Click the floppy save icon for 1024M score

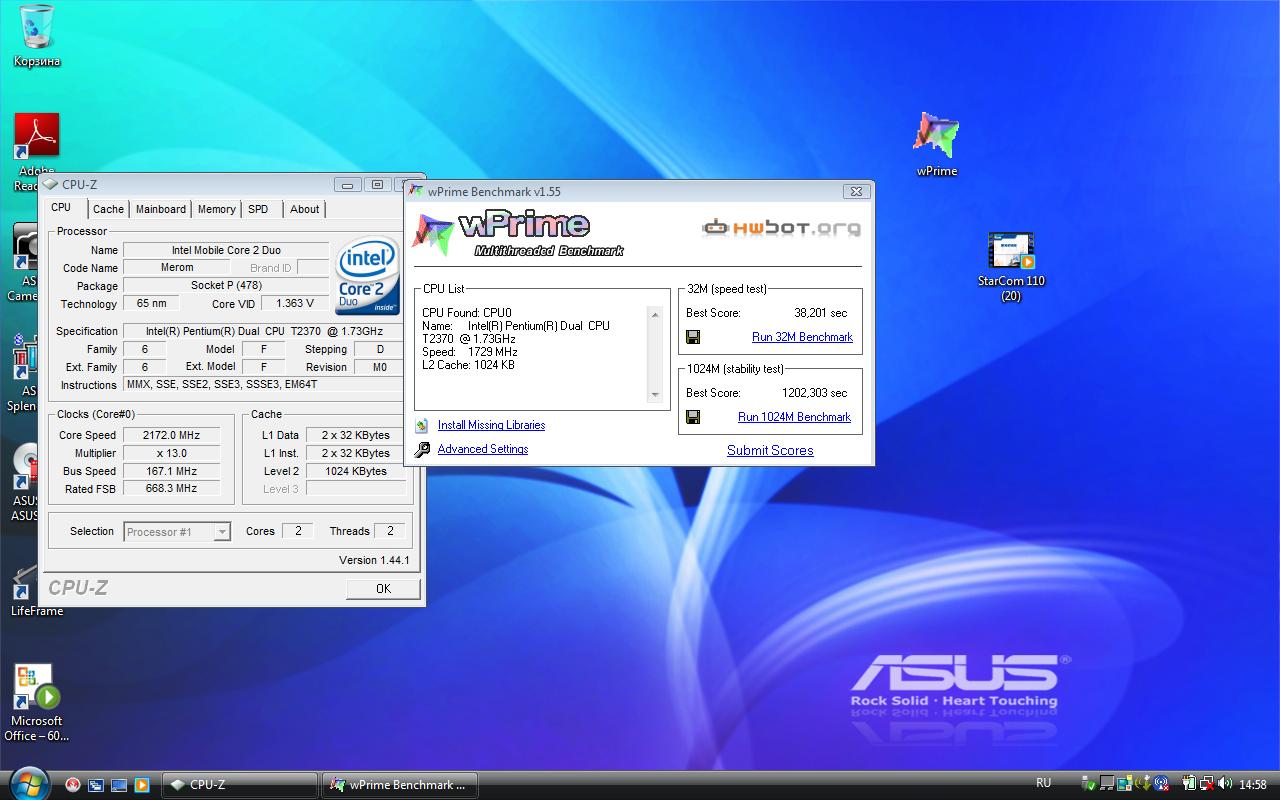click(693, 417)
